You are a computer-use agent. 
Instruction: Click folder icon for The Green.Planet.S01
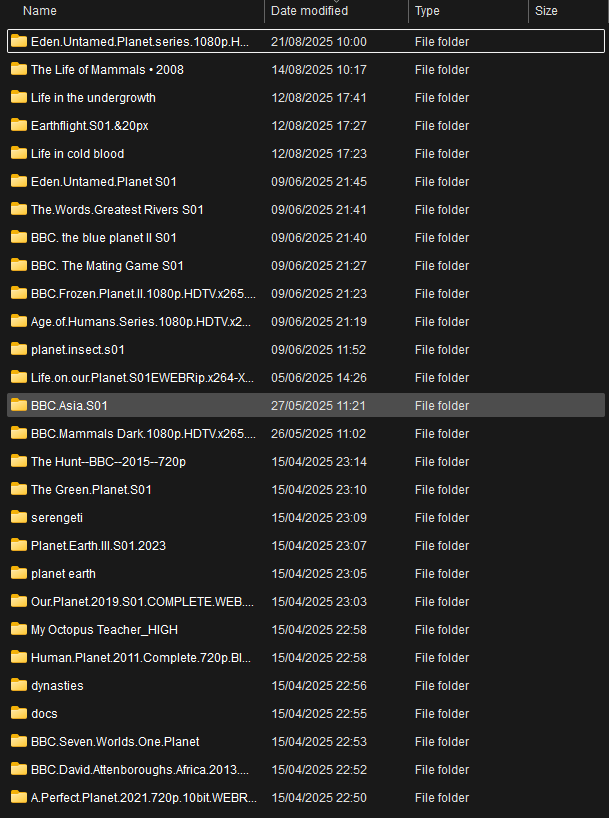click(19, 489)
